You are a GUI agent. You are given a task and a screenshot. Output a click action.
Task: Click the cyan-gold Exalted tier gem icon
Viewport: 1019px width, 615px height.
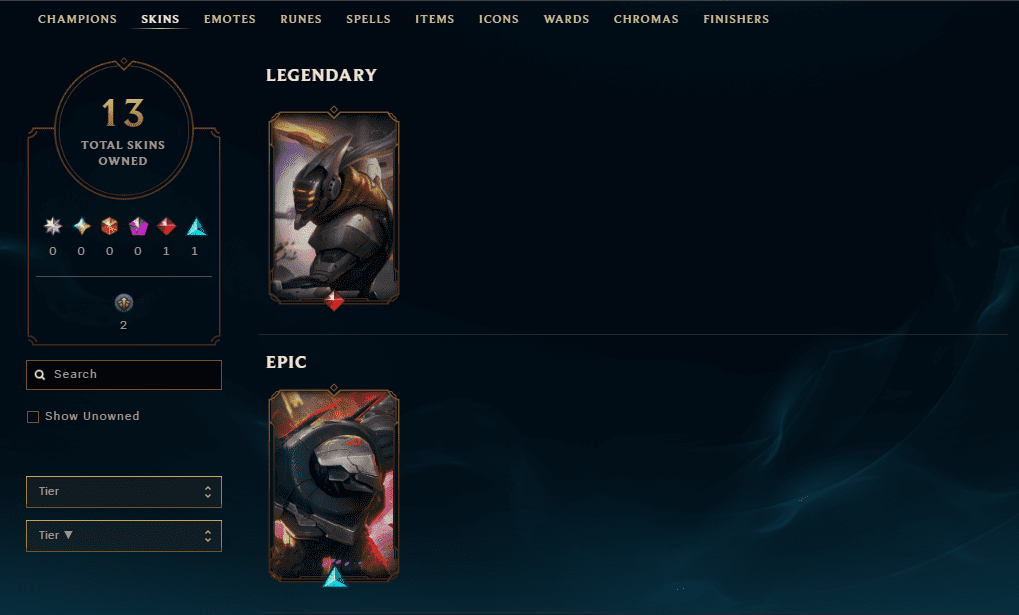pyautogui.click(x=81, y=226)
